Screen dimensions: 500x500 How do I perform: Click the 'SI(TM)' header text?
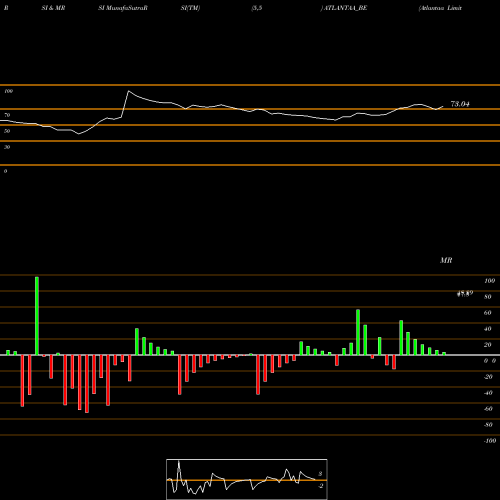click(190, 8)
